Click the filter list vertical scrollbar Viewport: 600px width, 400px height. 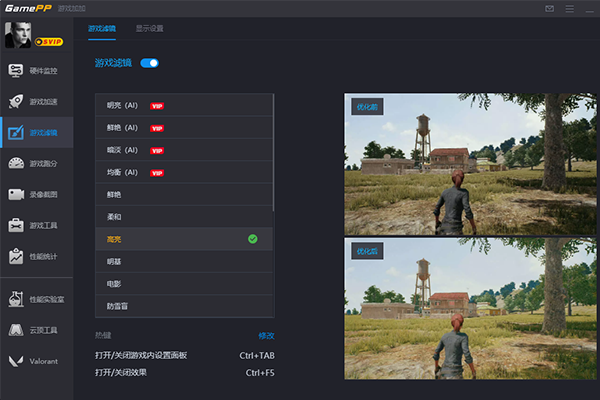click(274, 153)
